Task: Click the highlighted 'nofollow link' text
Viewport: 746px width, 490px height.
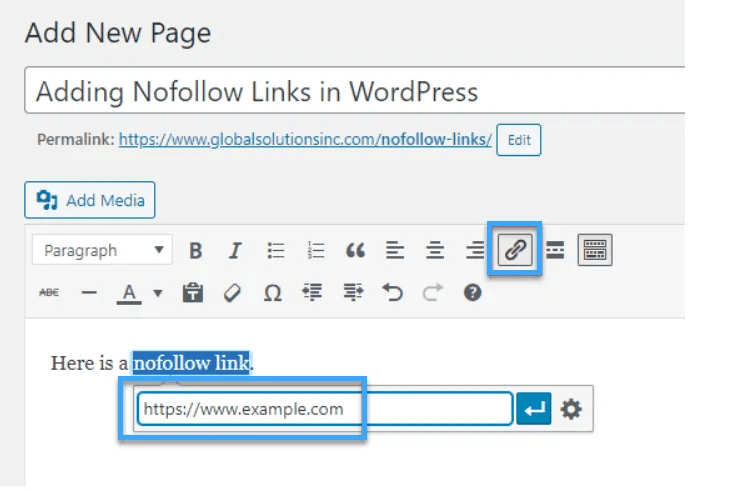Action: click(x=191, y=363)
